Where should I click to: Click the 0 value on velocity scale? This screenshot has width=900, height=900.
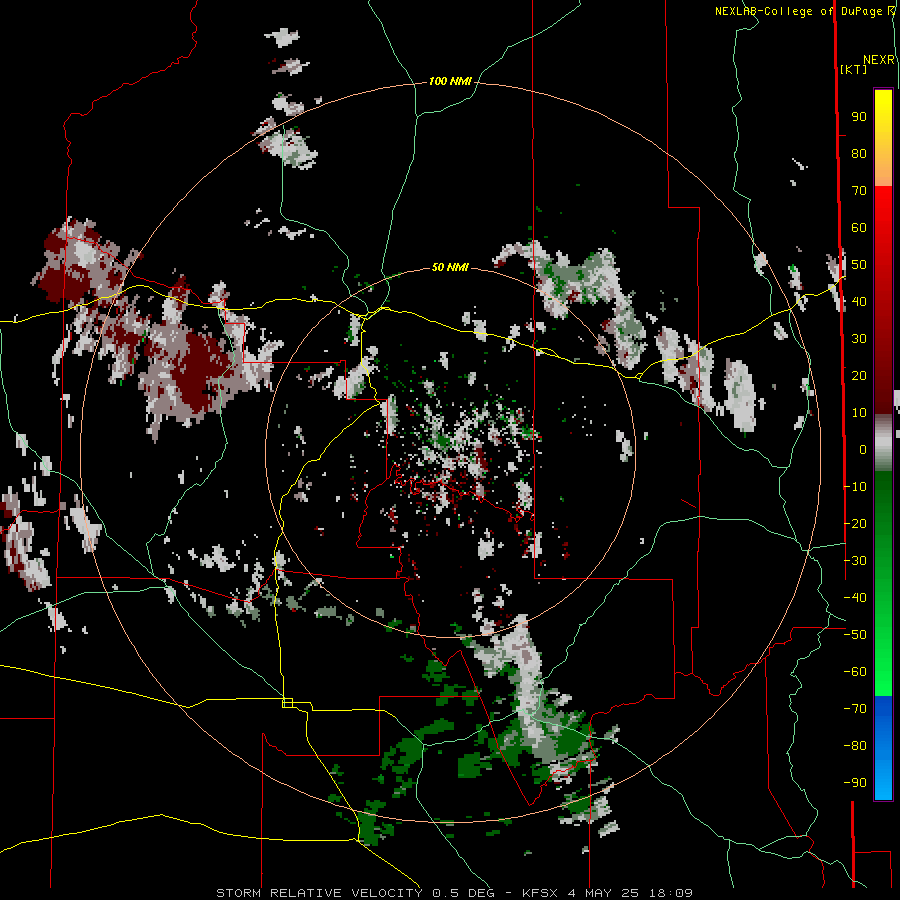coord(862,450)
